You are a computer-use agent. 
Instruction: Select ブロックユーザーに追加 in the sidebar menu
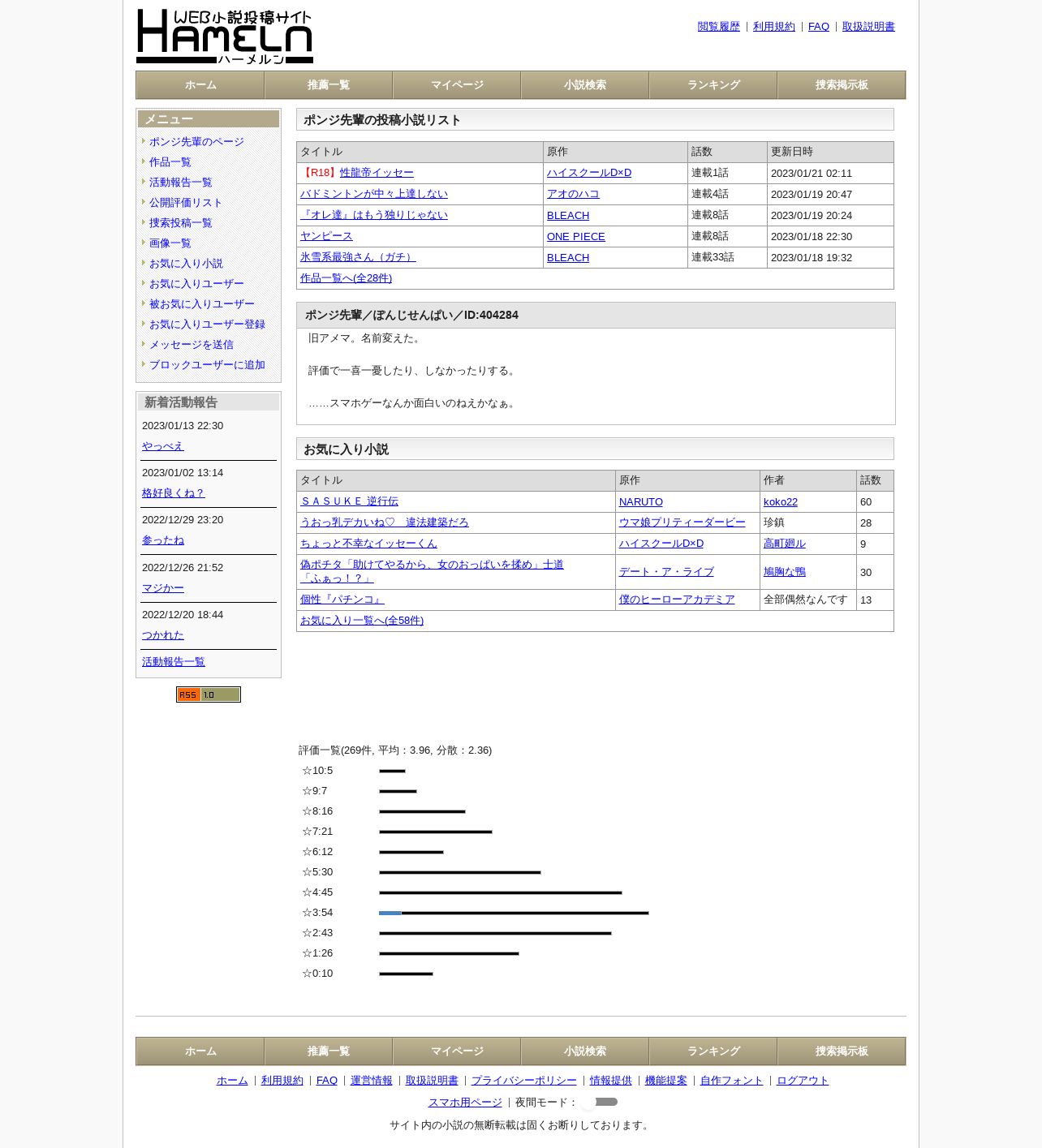[x=207, y=365]
